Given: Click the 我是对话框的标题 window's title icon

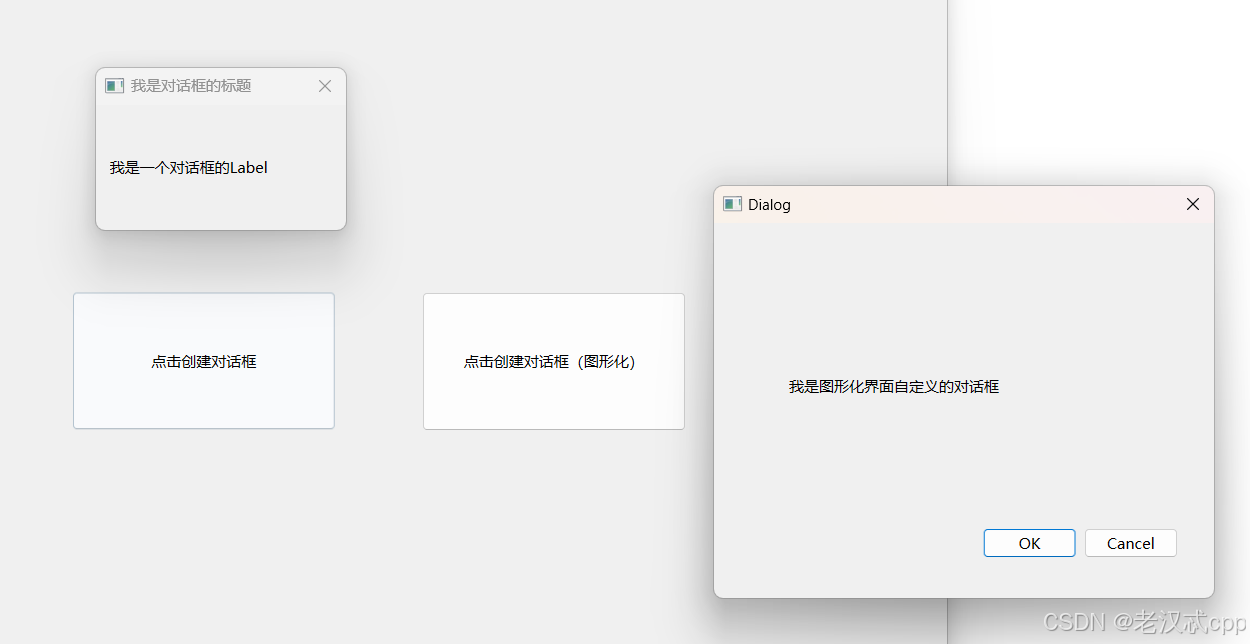Looking at the screenshot, I should [114, 86].
